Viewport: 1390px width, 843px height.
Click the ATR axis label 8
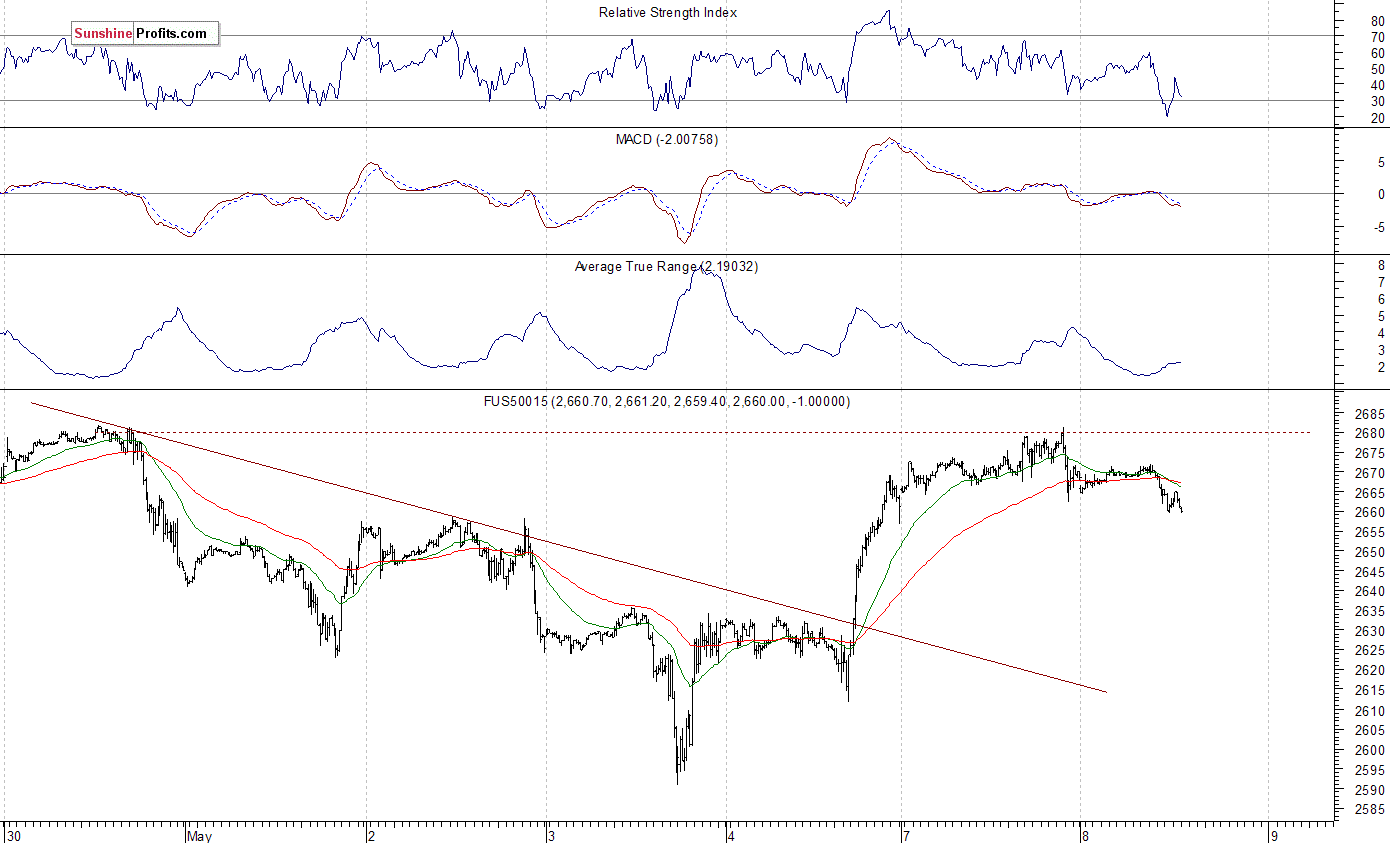tap(1380, 266)
